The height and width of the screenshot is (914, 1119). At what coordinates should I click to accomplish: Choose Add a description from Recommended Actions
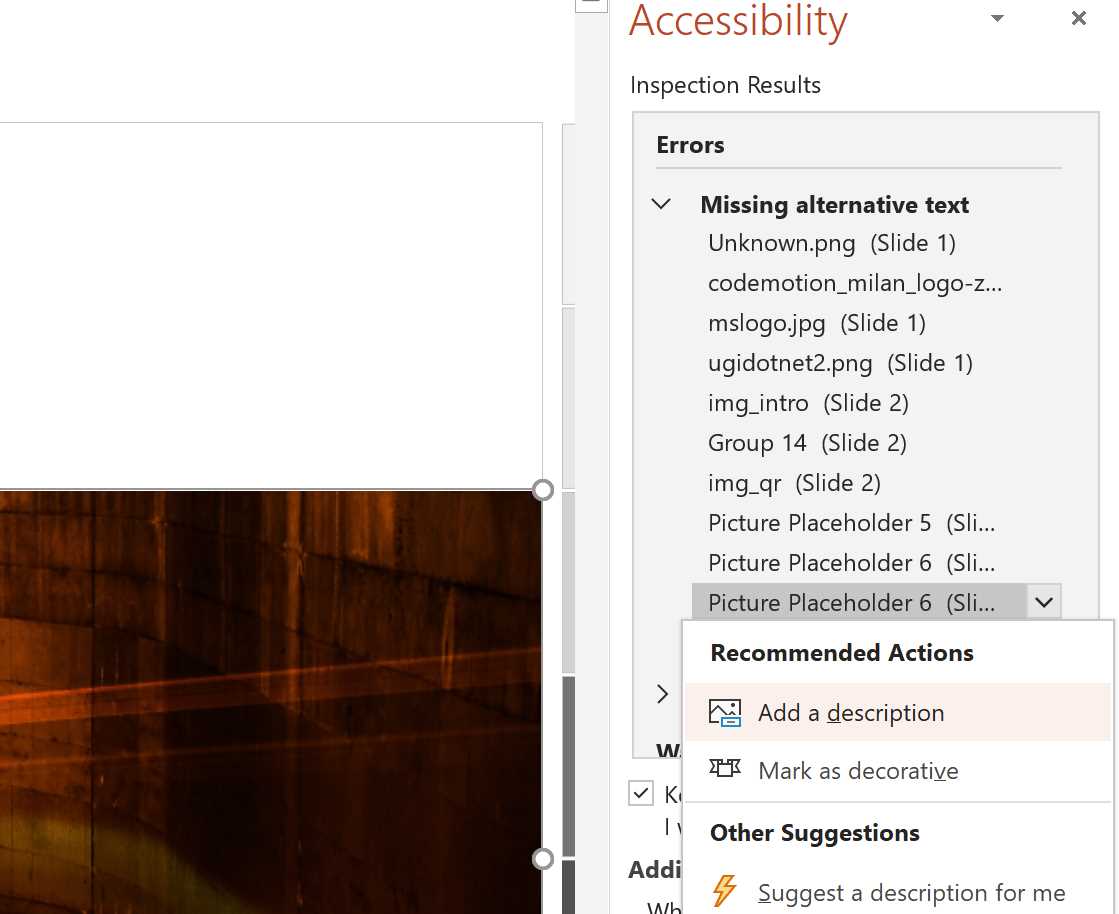pyautogui.click(x=851, y=712)
